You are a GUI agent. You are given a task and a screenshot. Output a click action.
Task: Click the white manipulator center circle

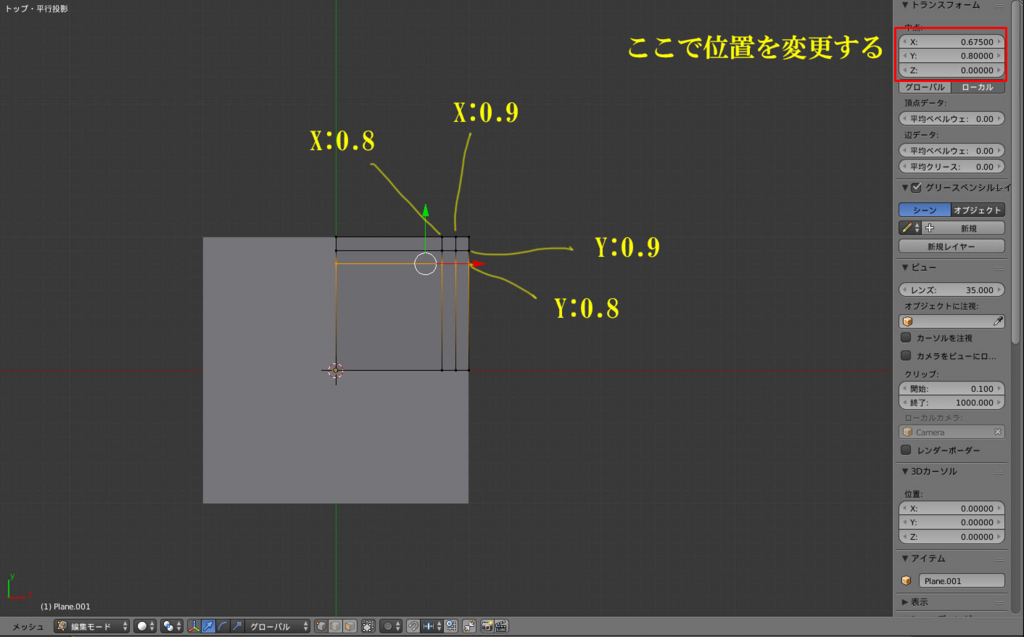coord(425,264)
